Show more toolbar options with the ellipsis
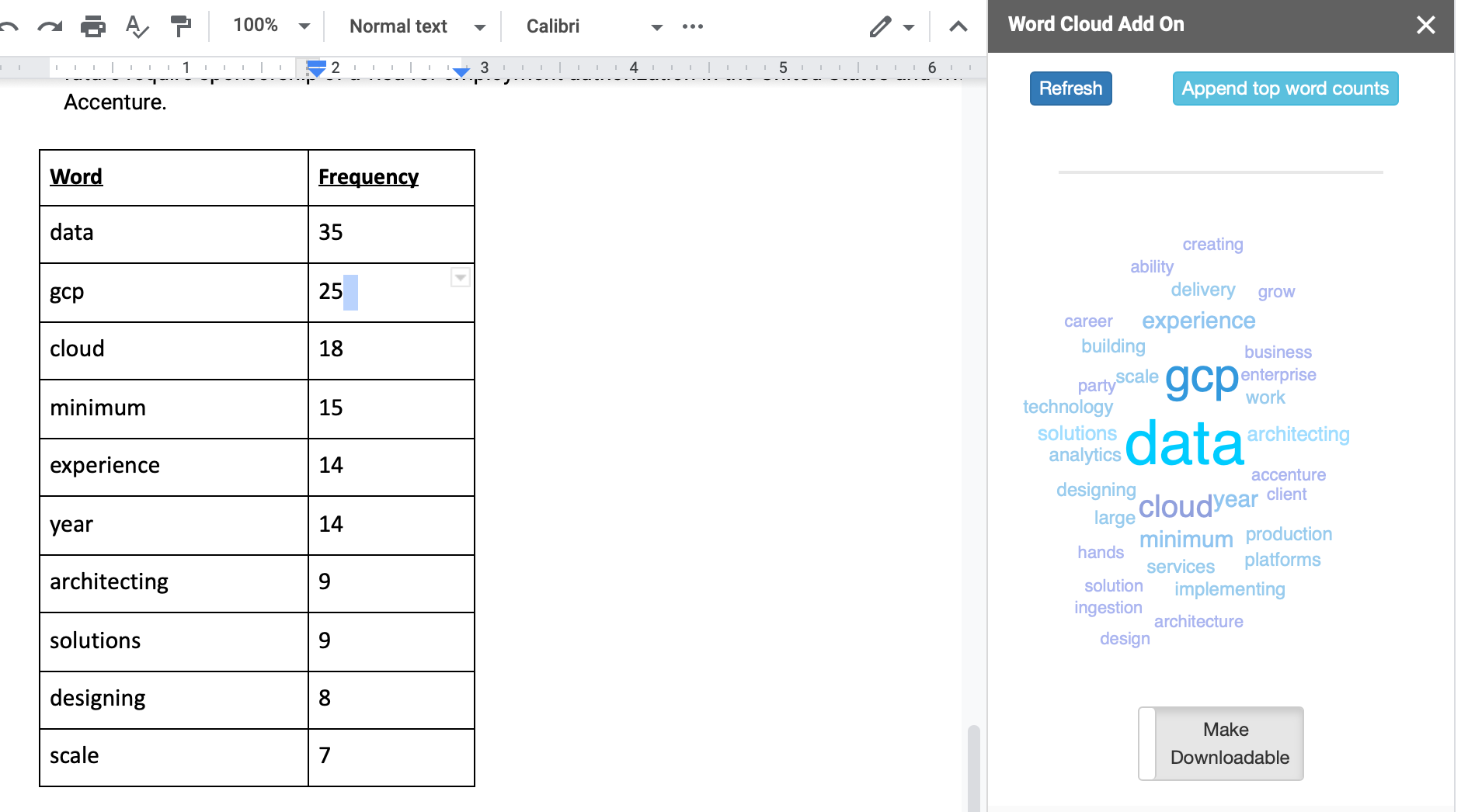Image resolution: width=1468 pixels, height=812 pixels. (x=691, y=26)
